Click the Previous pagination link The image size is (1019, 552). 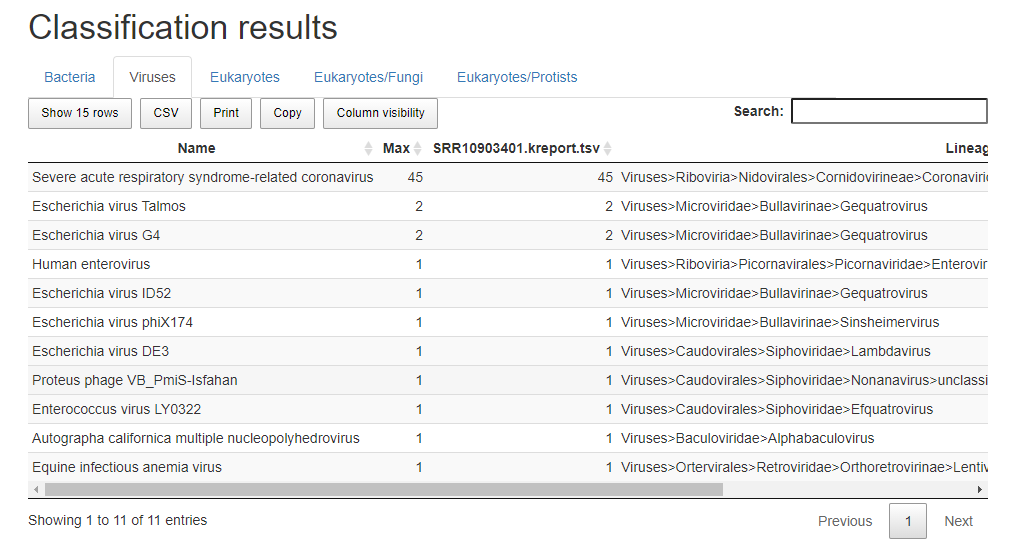(x=845, y=521)
